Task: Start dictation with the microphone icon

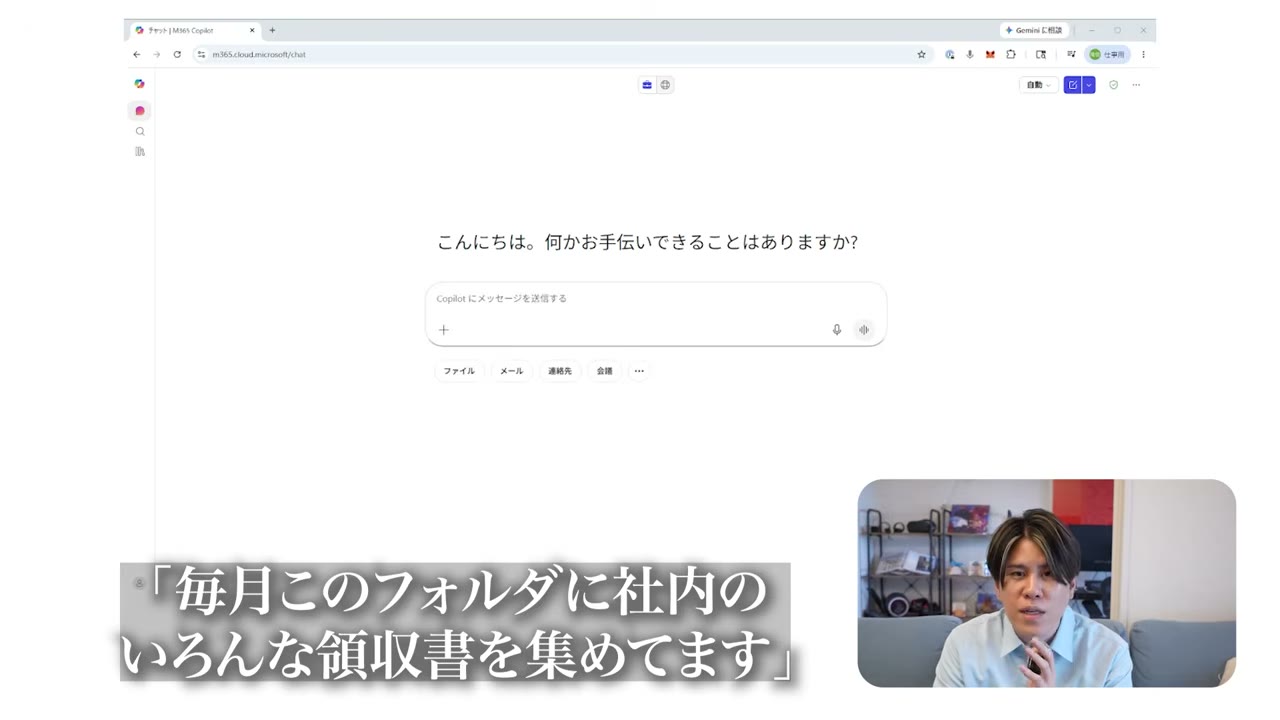Action: [837, 329]
